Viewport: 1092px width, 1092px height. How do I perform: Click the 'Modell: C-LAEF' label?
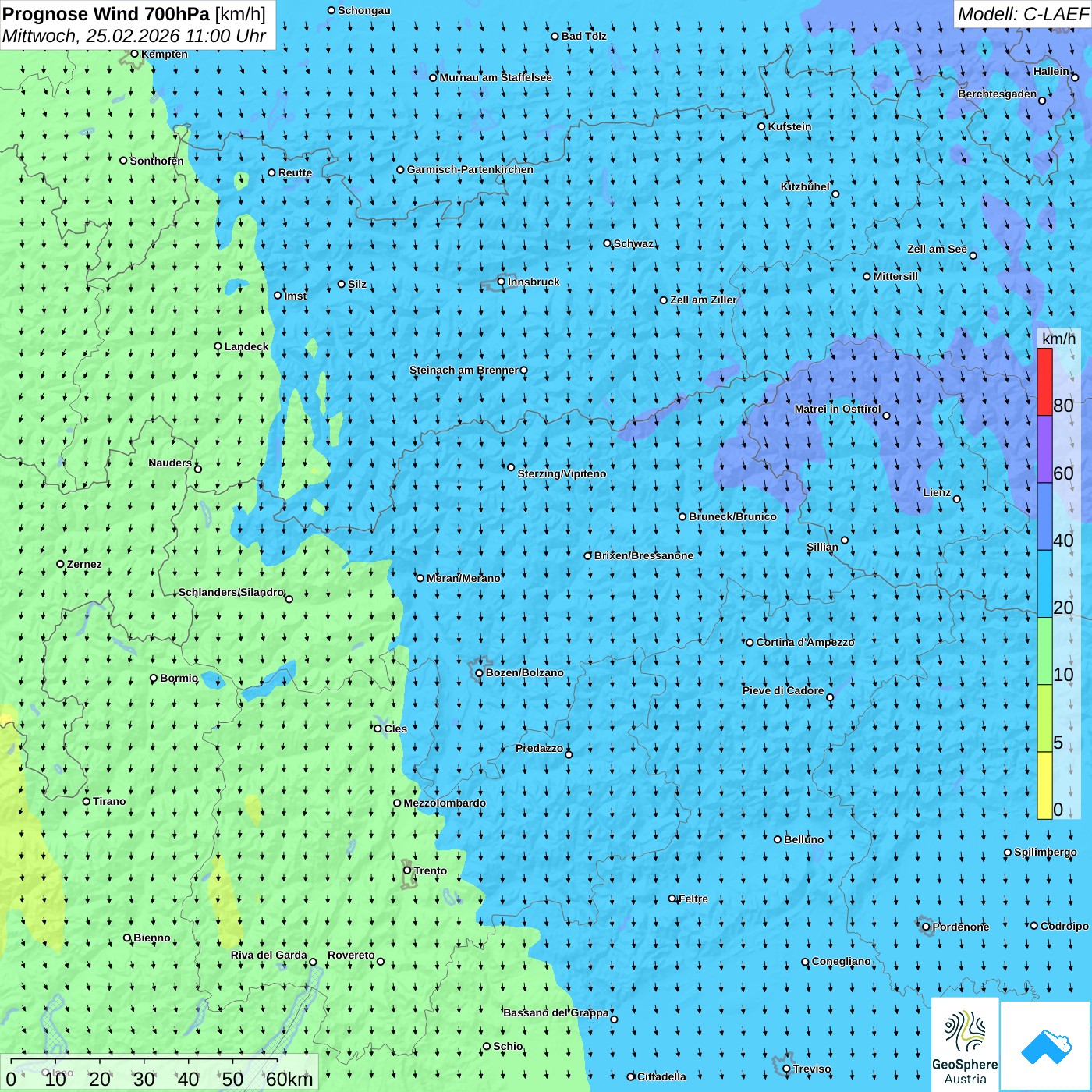[1022, 14]
